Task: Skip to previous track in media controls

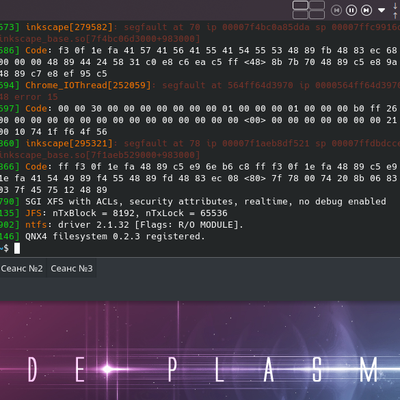Action: (x=336, y=10)
